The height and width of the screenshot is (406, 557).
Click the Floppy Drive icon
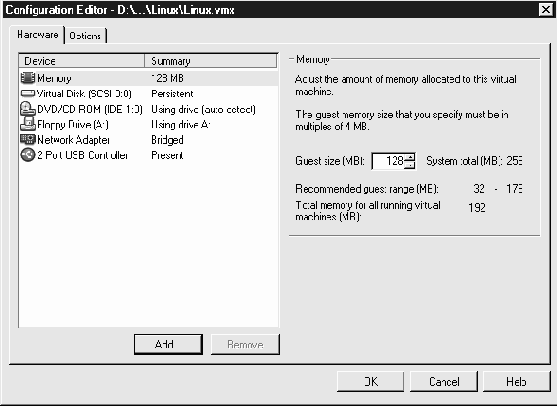[x=28, y=124]
